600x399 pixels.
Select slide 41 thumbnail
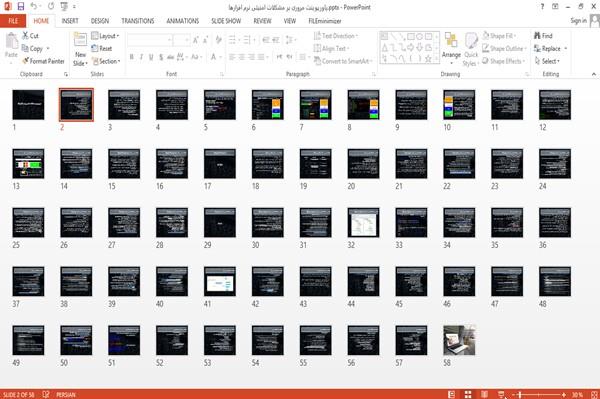click(220, 282)
